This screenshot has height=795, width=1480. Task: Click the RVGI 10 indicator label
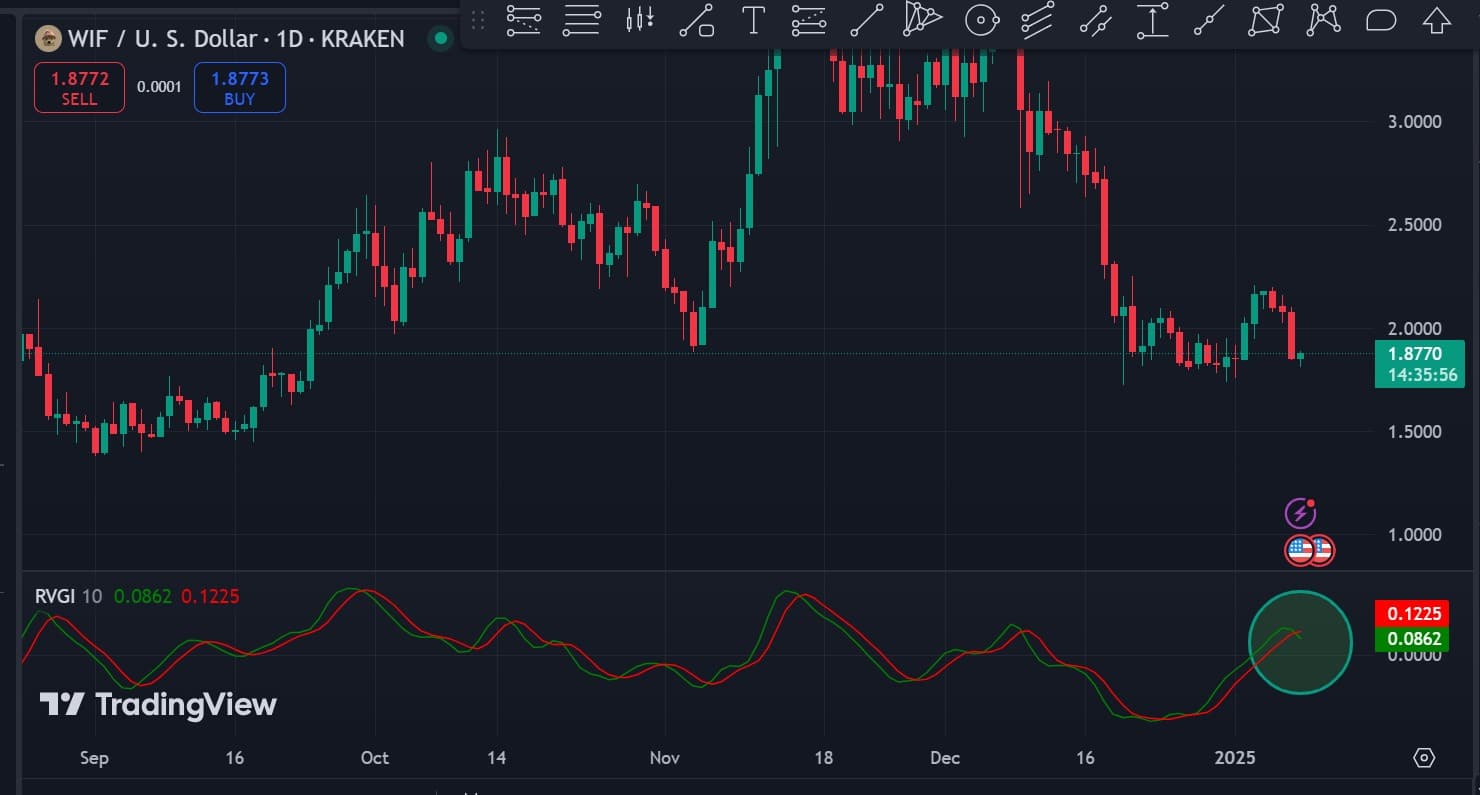tap(68, 597)
